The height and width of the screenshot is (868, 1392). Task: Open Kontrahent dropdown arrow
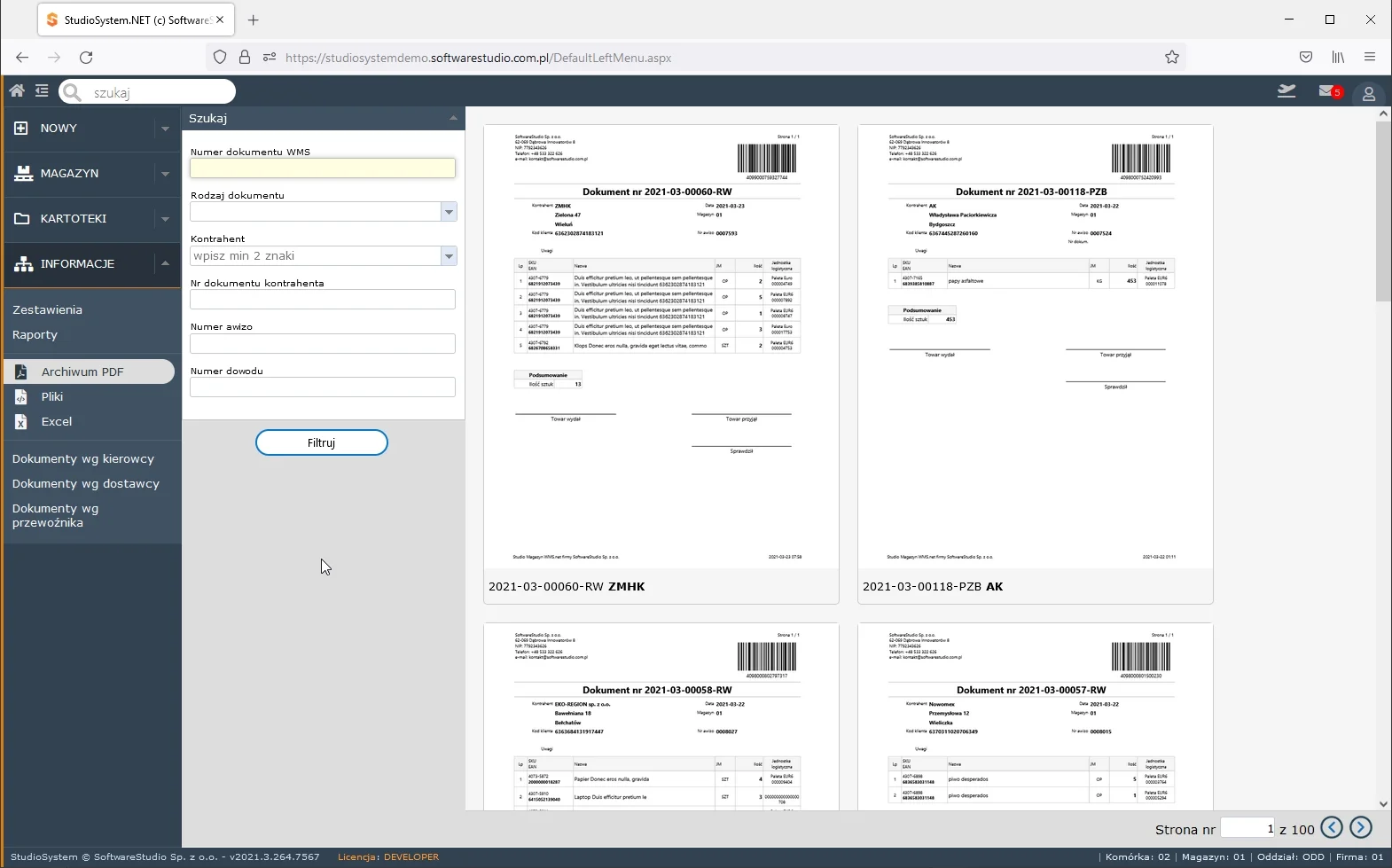pos(449,256)
